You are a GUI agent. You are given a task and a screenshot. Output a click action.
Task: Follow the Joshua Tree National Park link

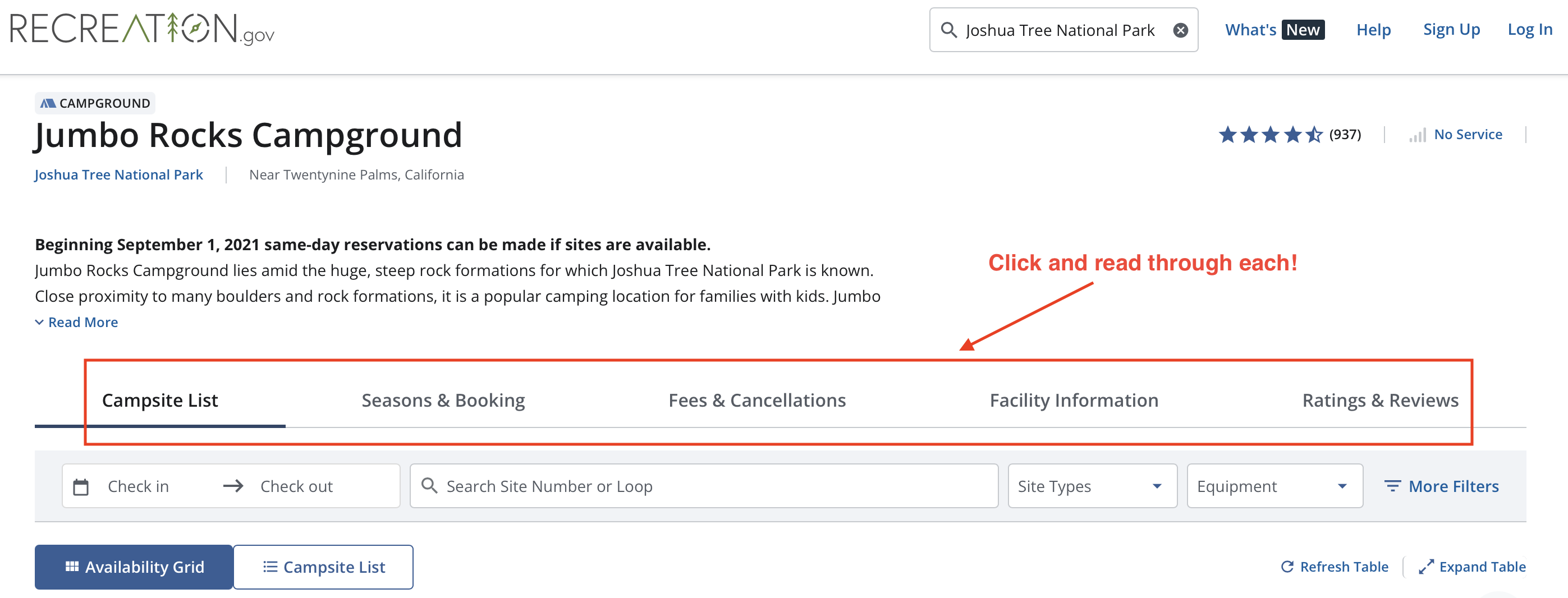coord(119,174)
